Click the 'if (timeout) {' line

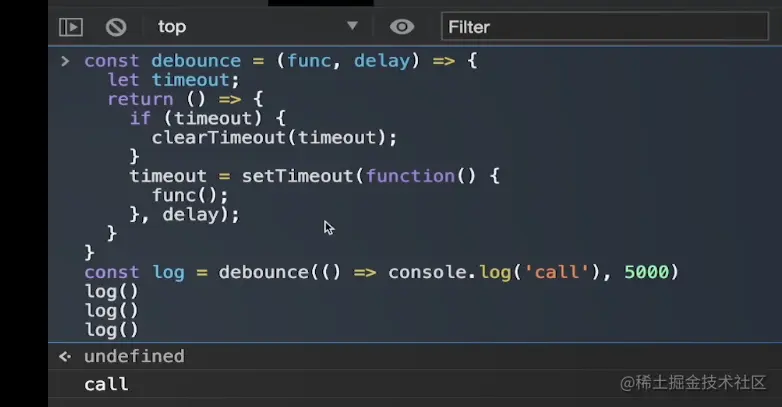pyautogui.click(x=207, y=118)
